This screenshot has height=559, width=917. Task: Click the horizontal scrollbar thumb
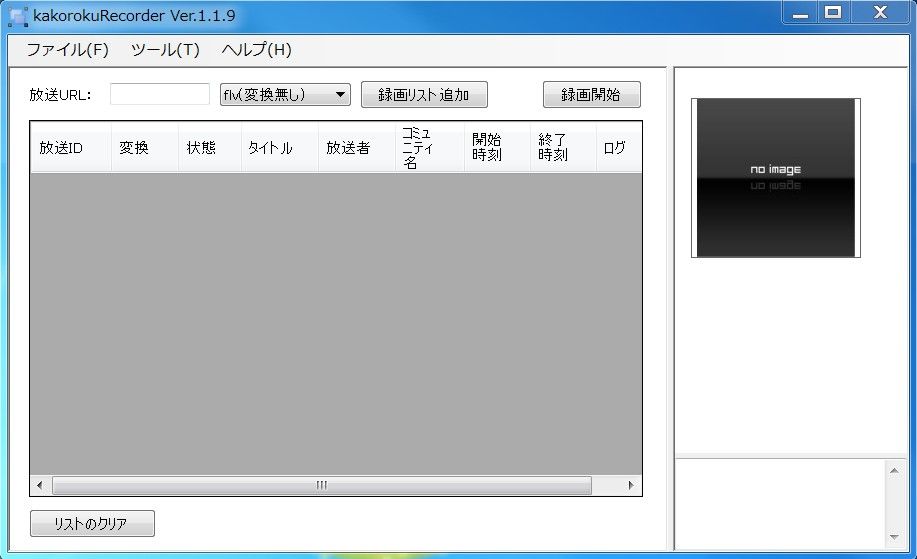(322, 485)
